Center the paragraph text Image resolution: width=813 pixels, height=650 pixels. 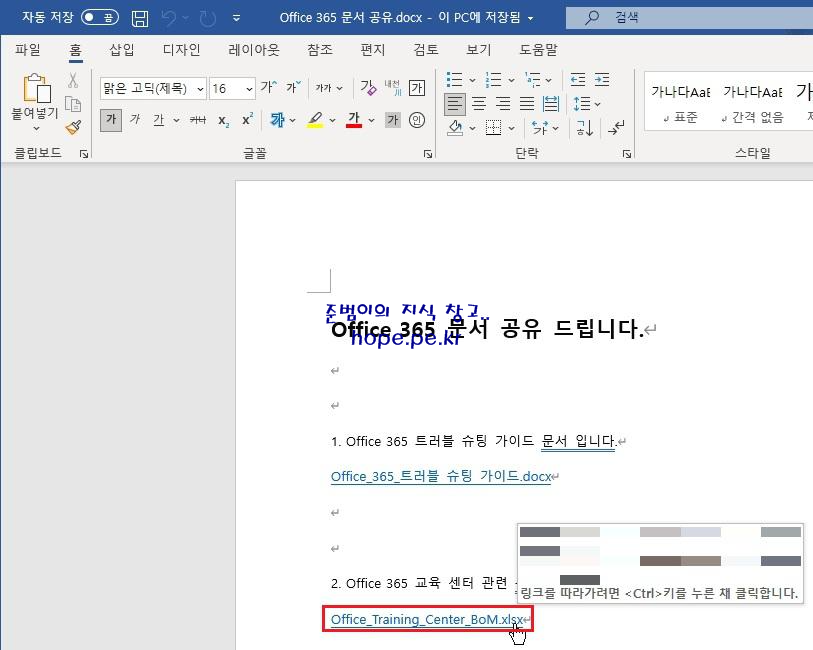pyautogui.click(x=479, y=104)
